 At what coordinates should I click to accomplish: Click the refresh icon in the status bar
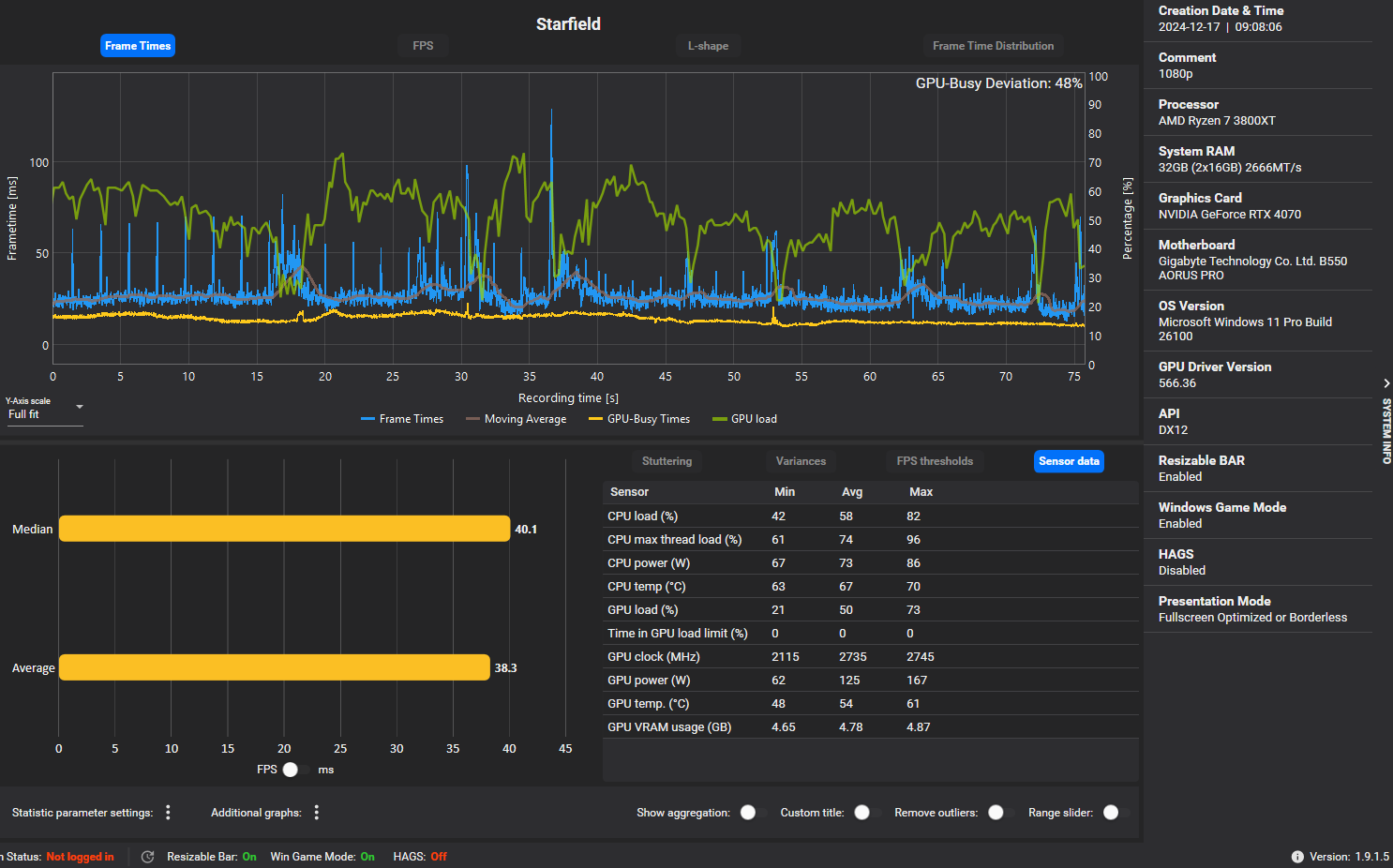click(147, 857)
